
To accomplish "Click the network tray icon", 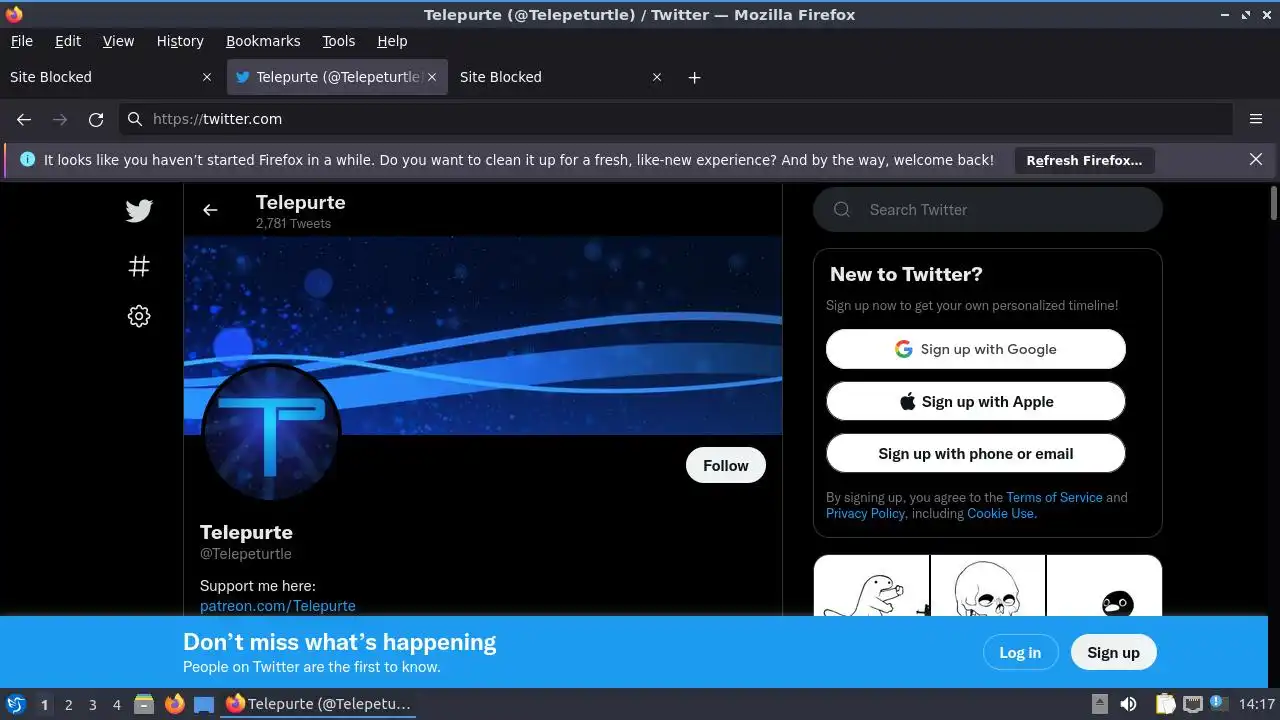I will (x=1192, y=704).
